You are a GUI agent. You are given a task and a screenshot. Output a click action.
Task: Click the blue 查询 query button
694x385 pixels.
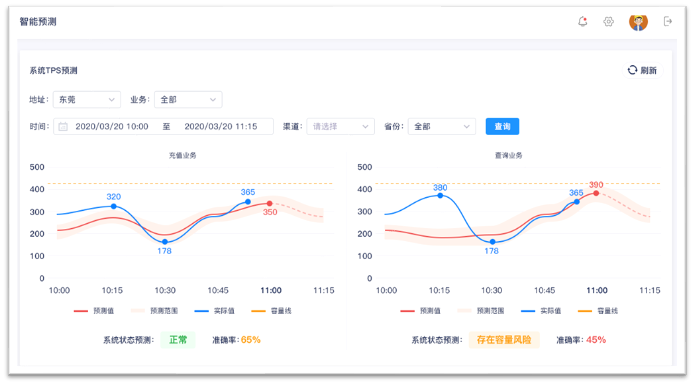[502, 127]
